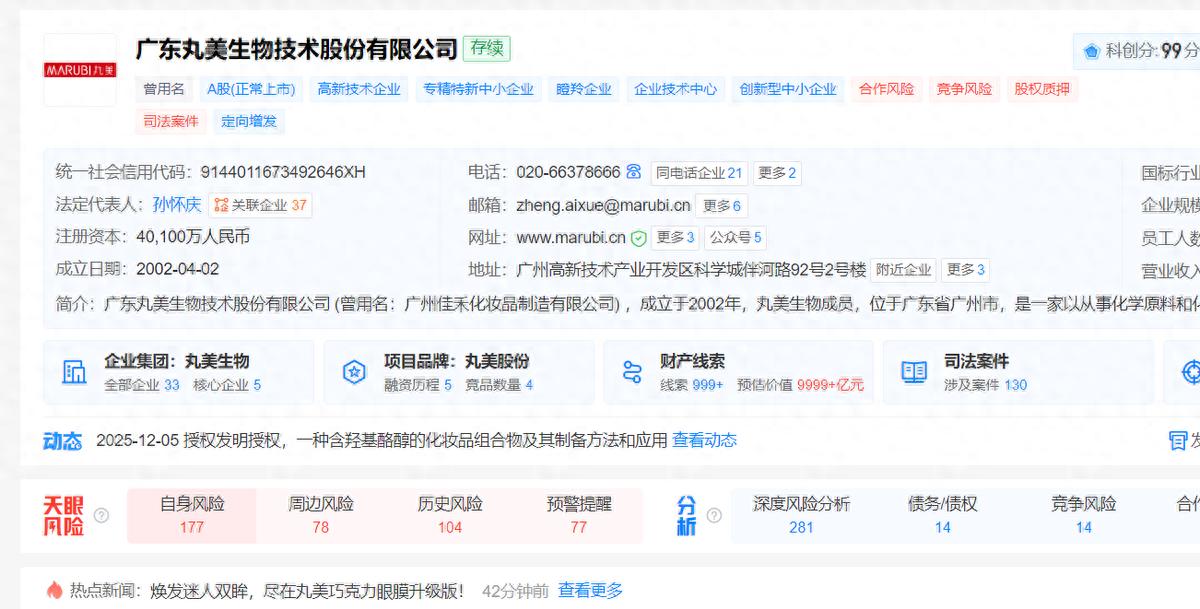Image resolution: width=1200 pixels, height=609 pixels.
Task: Open 线索 999+ link
Action: coord(692,385)
